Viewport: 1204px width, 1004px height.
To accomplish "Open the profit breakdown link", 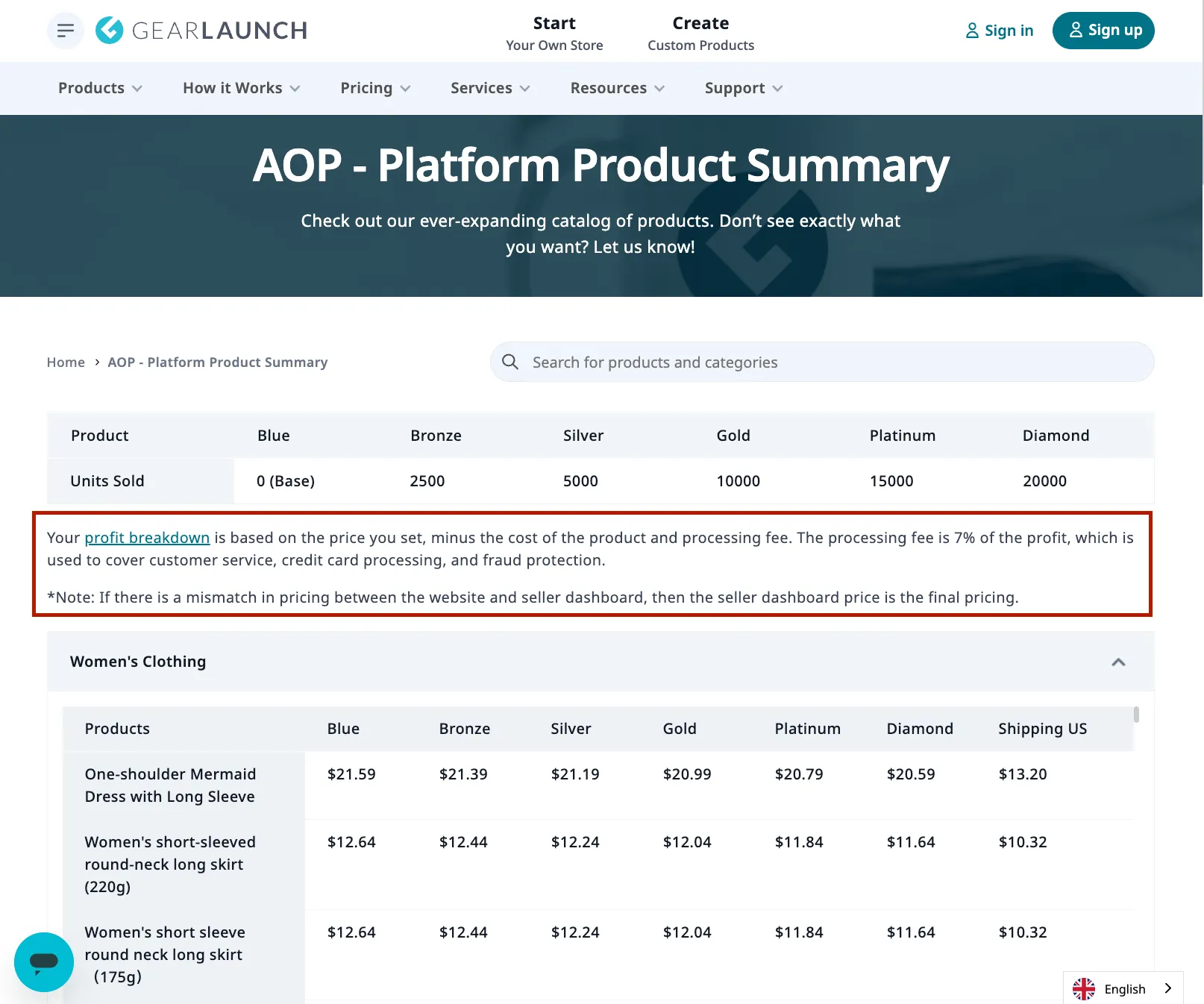I will coord(147,537).
